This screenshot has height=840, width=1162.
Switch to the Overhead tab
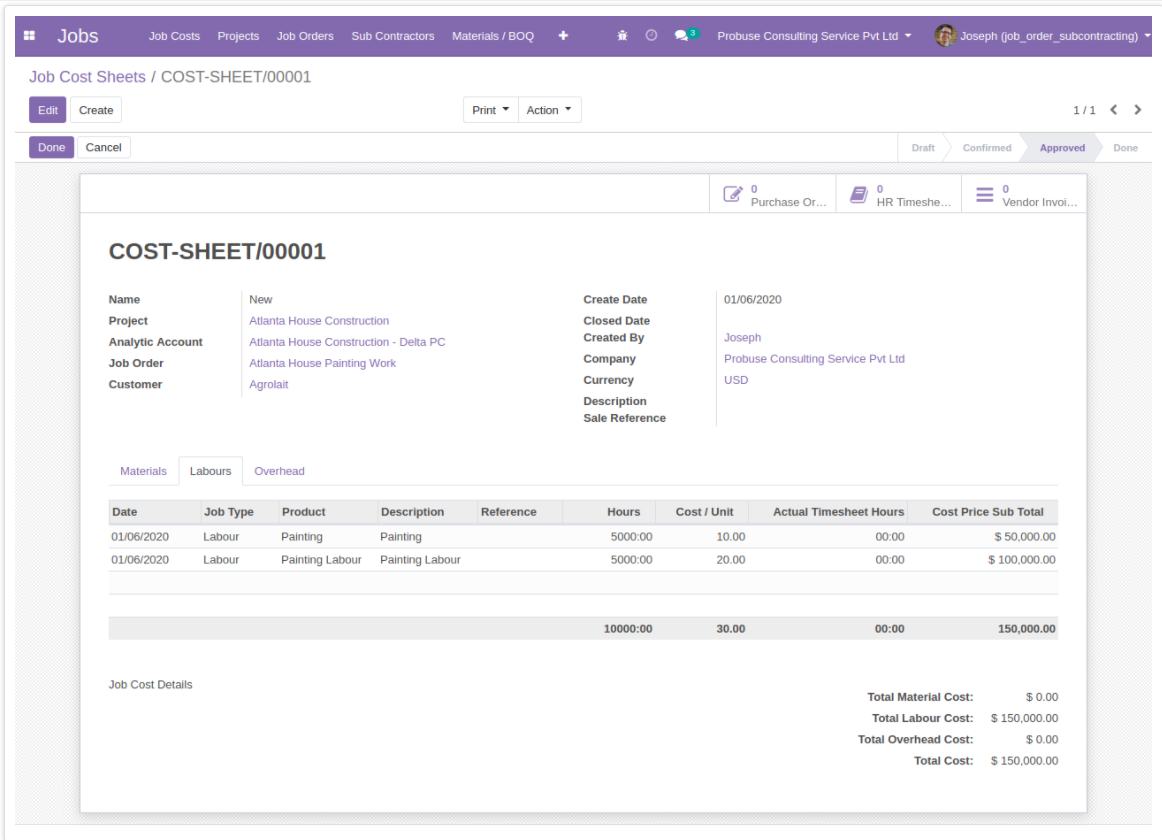point(279,471)
